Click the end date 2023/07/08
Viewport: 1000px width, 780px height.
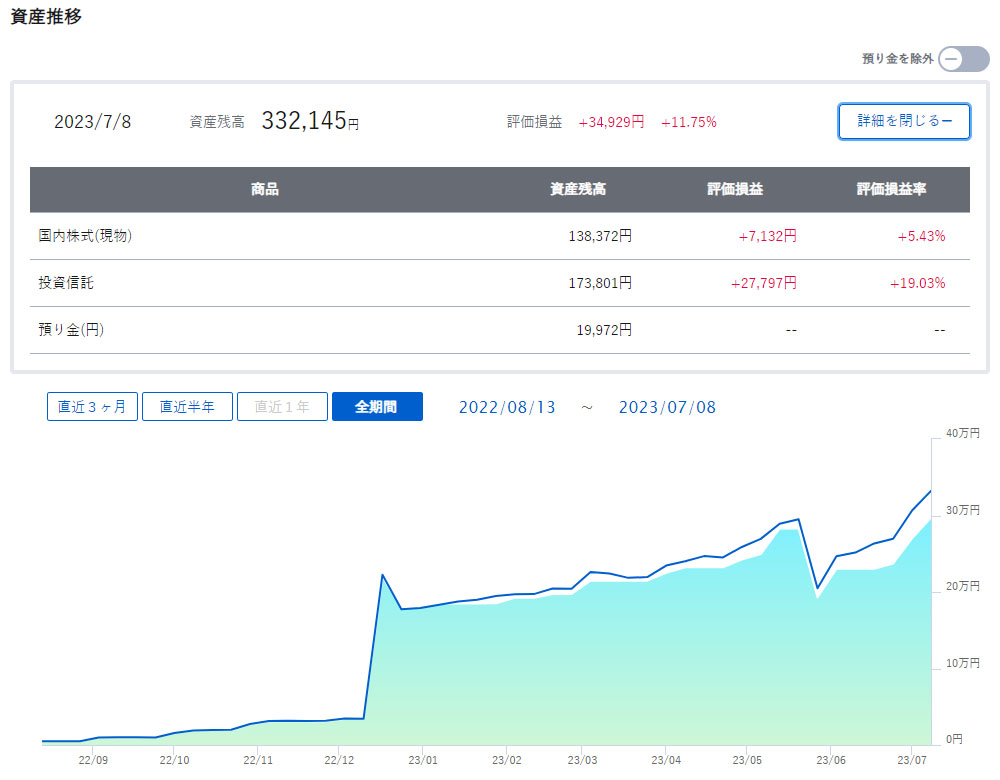pos(667,408)
